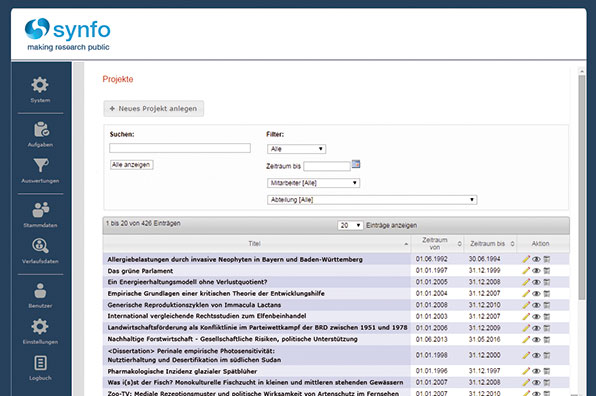Click International vergleichende Rechtsstudien zum Elfenbeinhandel
596x396 pixels.
click(x=207, y=316)
